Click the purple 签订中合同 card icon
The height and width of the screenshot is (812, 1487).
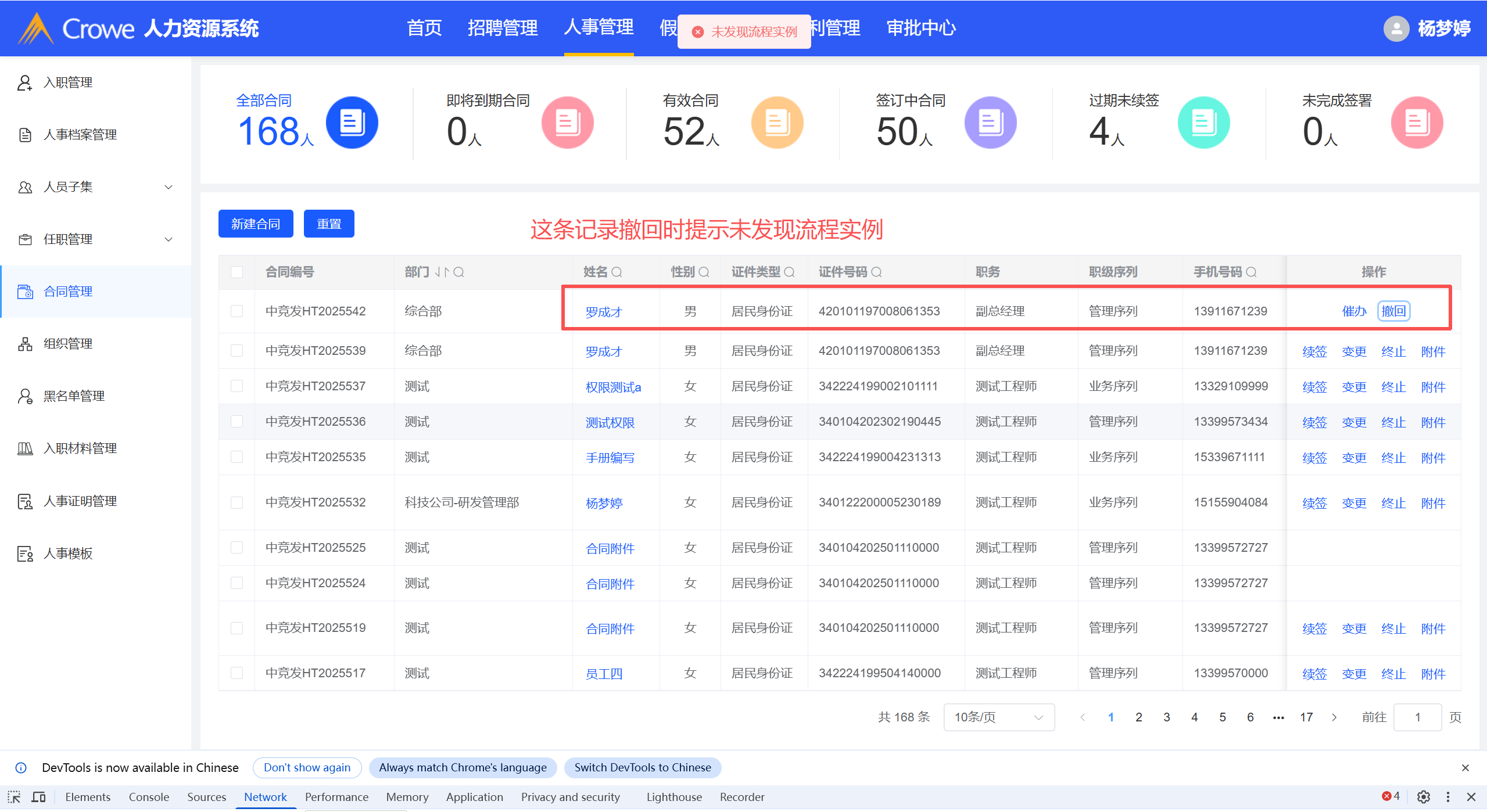(990, 123)
